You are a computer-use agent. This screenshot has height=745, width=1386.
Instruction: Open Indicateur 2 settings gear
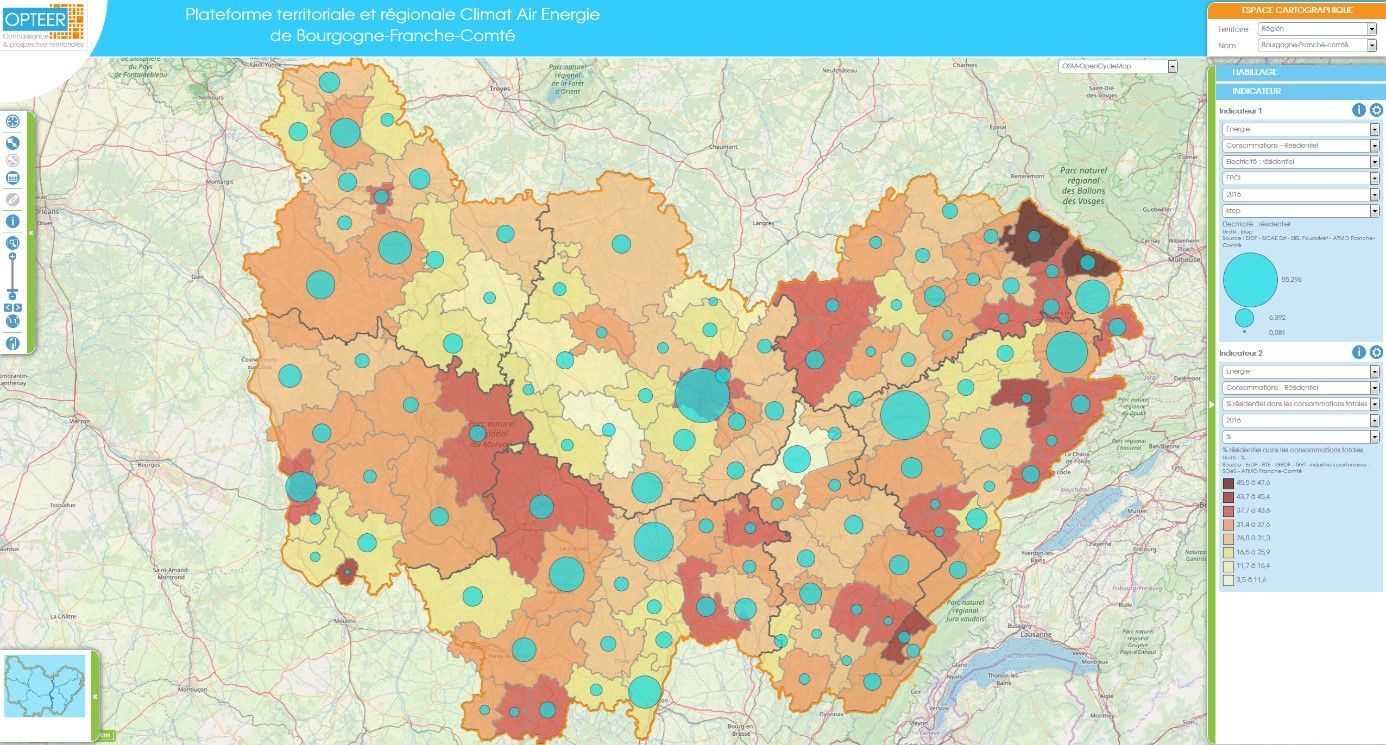(1376, 352)
